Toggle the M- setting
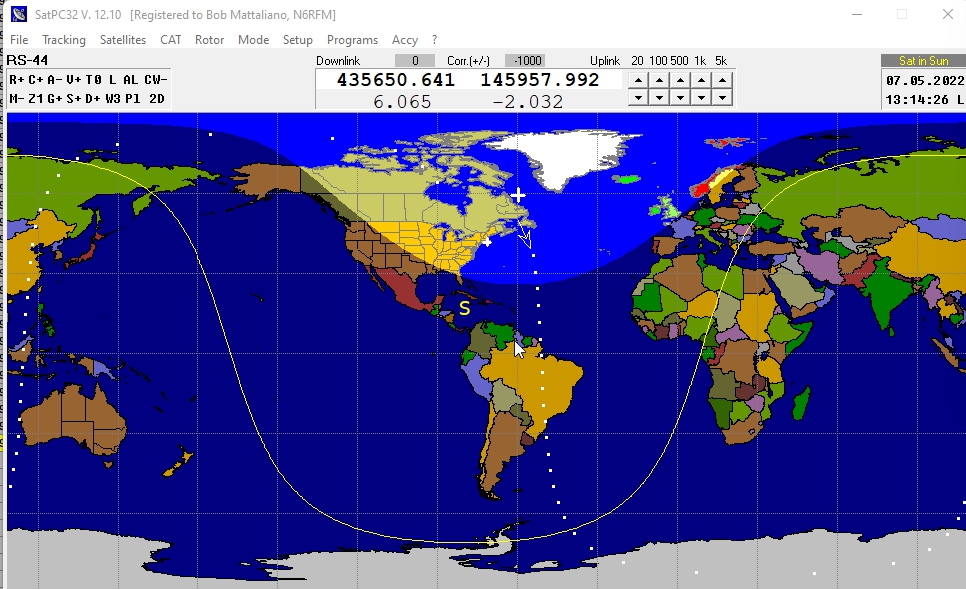 [x=17, y=99]
